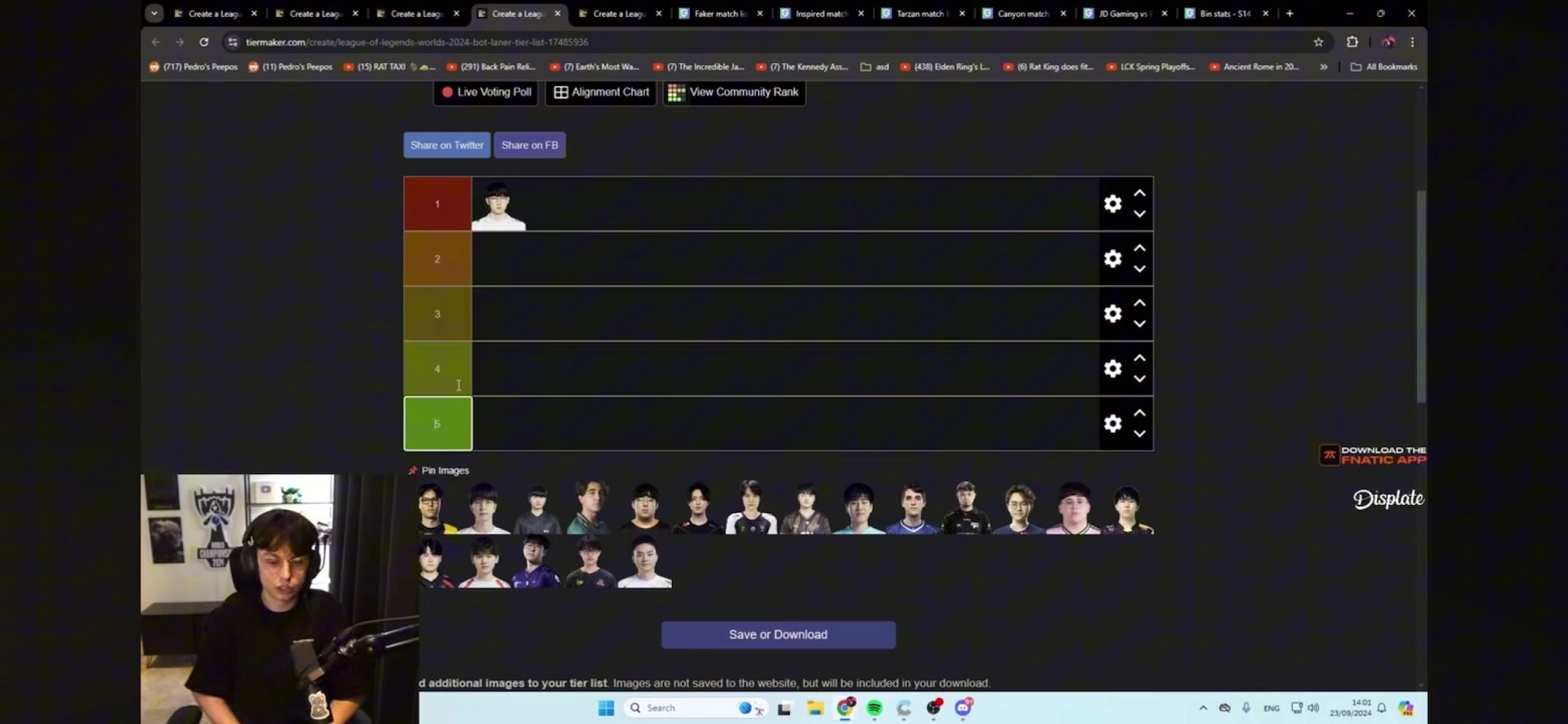1568x724 pixels.
Task: Show the hidden bookmarks overflow chevron
Action: pos(1324,67)
